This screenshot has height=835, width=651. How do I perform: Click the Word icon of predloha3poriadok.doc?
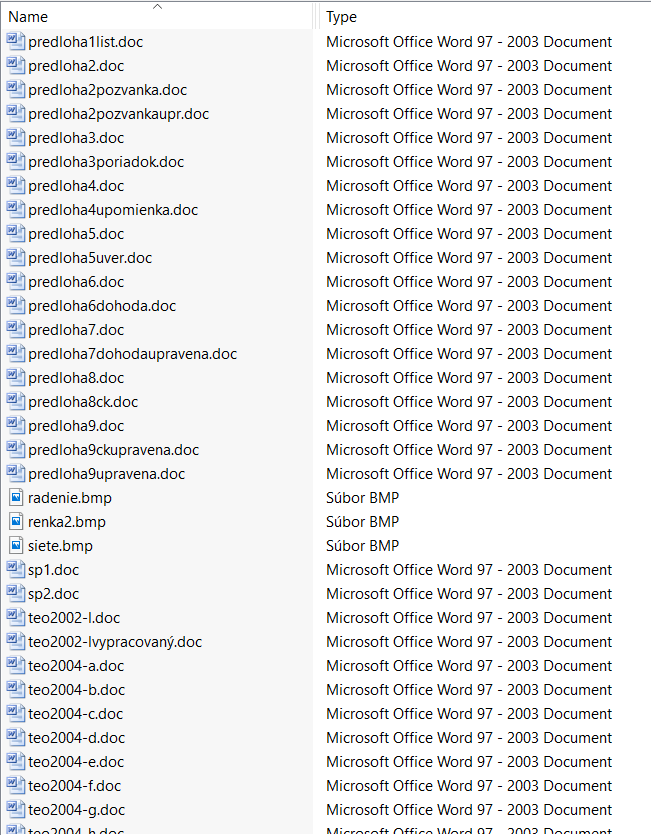[16, 161]
